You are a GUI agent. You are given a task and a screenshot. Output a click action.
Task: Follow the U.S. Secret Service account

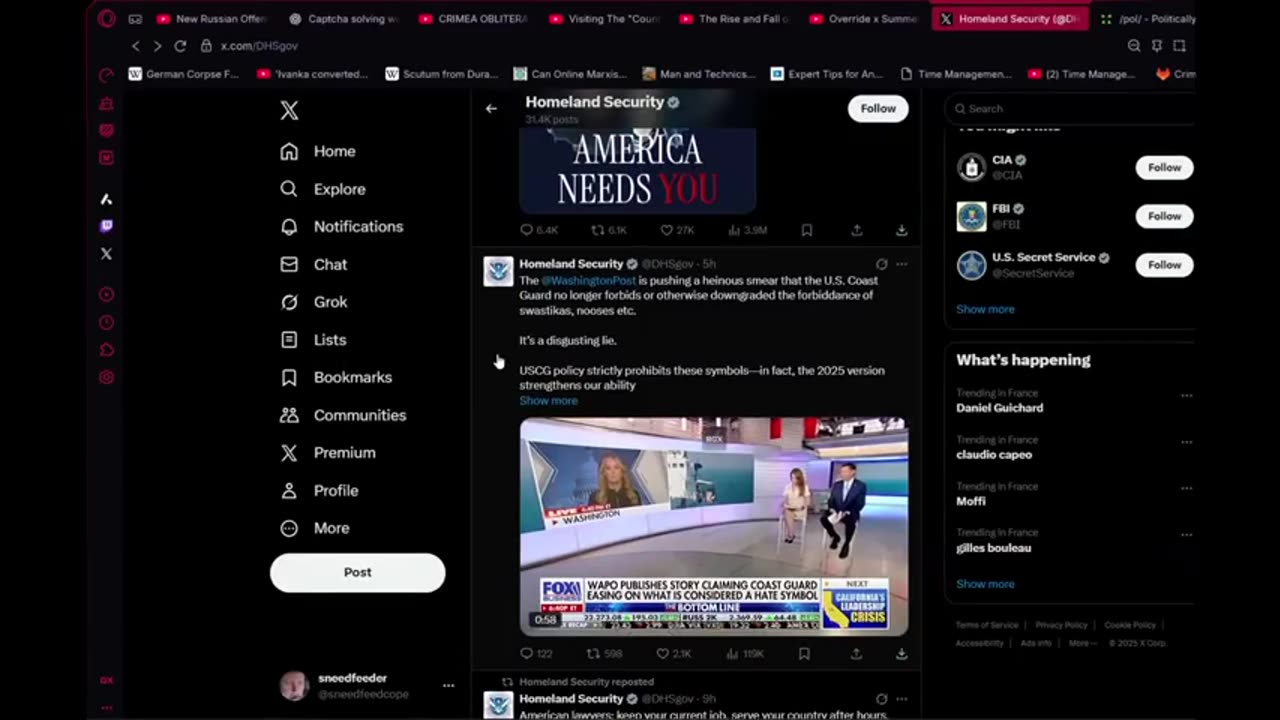[1164, 265]
